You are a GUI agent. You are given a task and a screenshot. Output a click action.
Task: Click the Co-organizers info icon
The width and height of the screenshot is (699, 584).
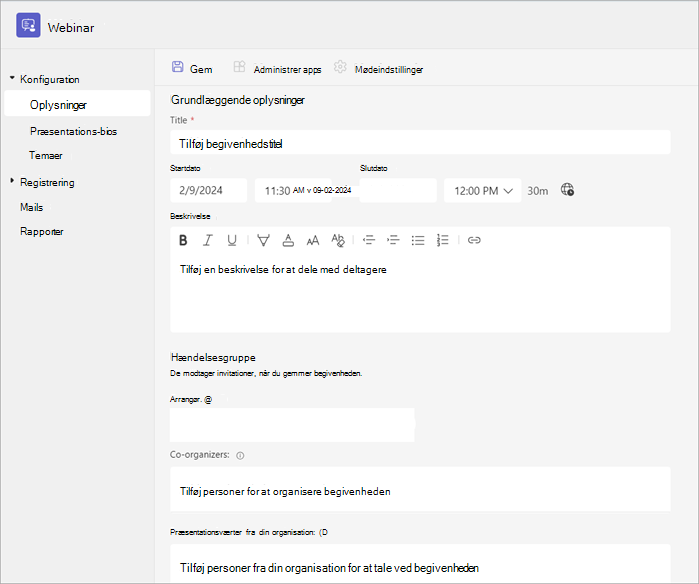point(240,456)
